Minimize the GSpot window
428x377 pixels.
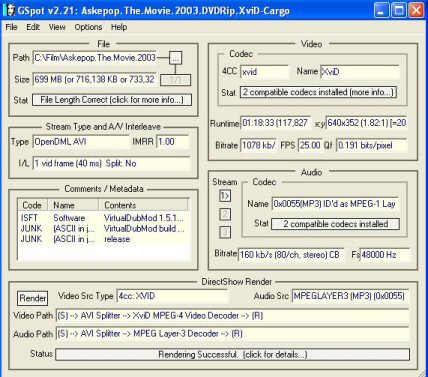(x=381, y=10)
